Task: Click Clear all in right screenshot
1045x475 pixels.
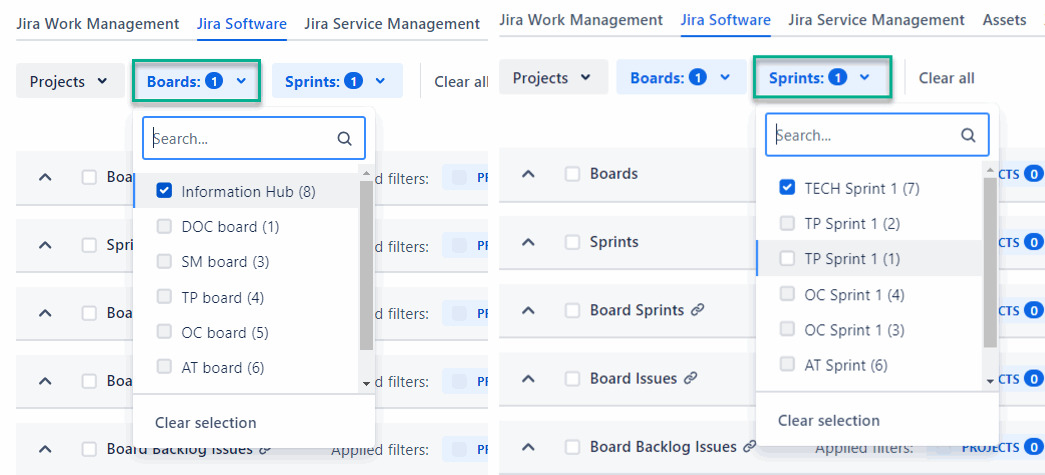Action: coord(946,78)
